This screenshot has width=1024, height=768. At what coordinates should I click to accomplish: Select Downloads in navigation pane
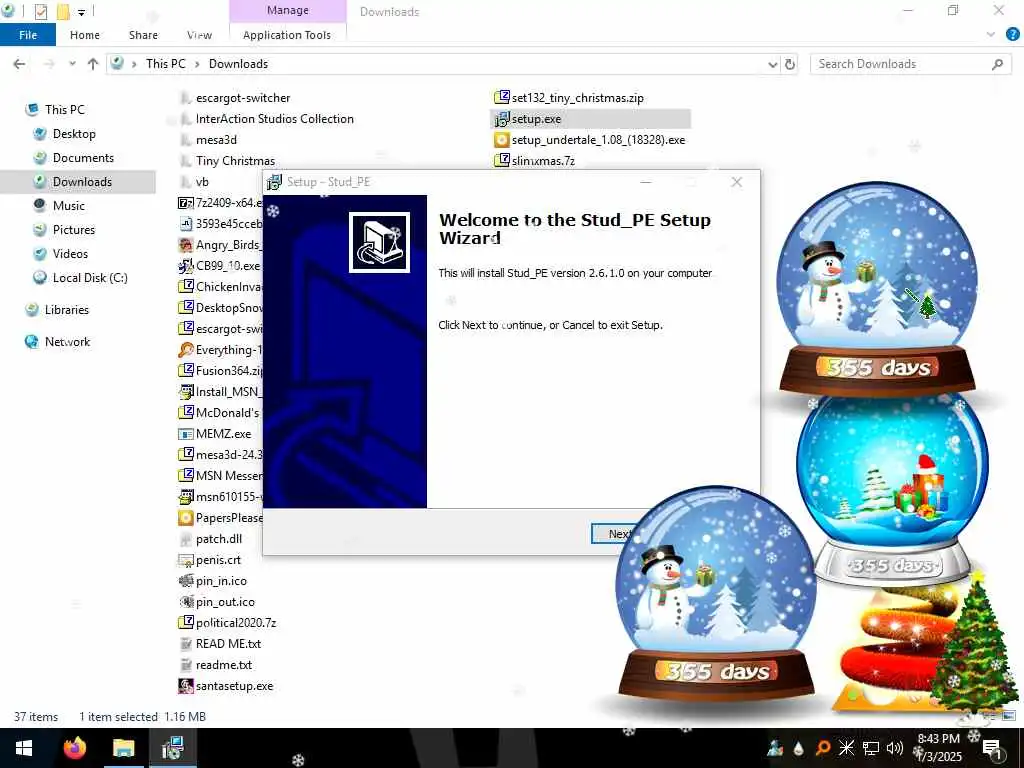point(82,182)
